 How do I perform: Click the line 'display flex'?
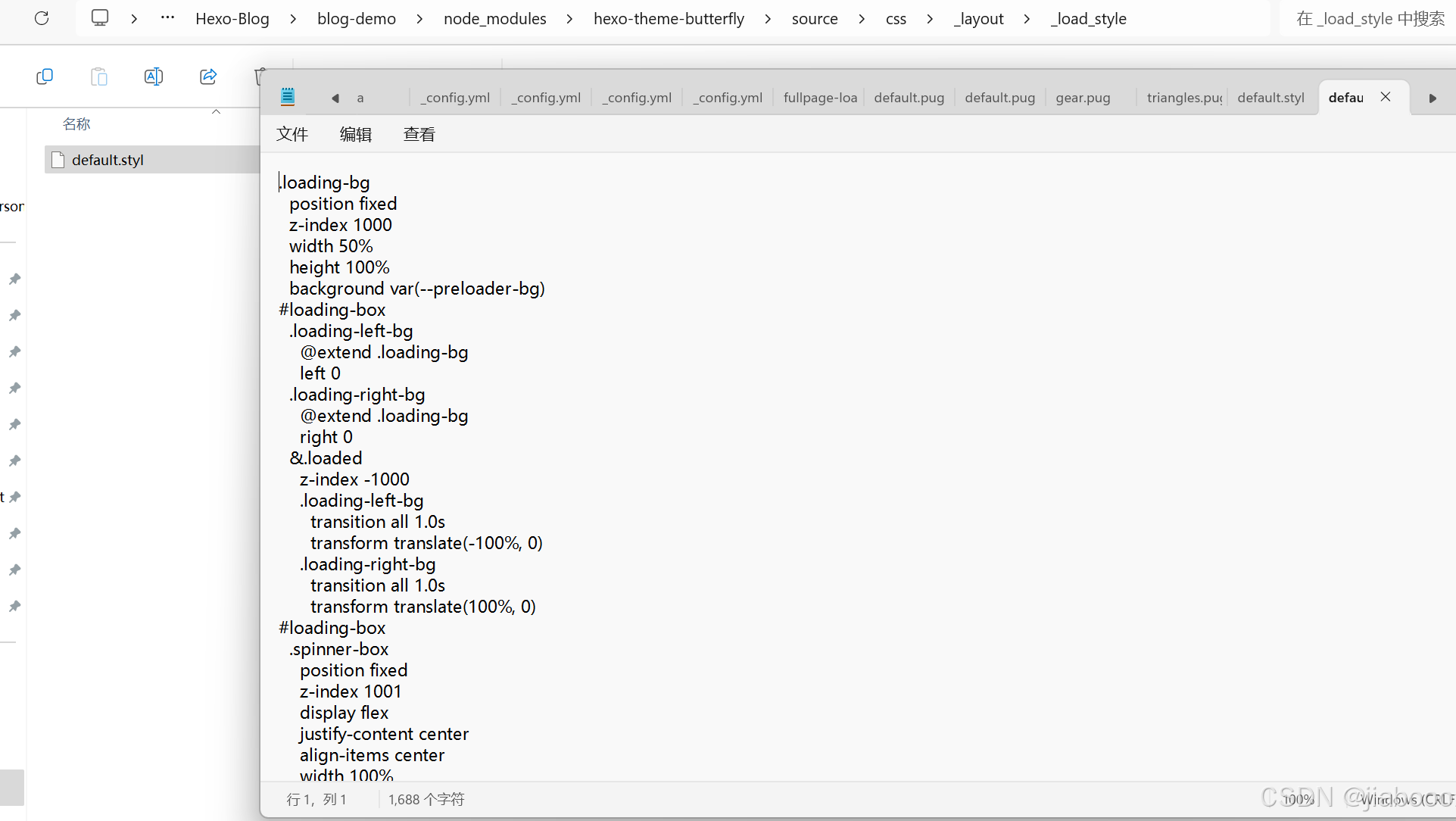[344, 713]
